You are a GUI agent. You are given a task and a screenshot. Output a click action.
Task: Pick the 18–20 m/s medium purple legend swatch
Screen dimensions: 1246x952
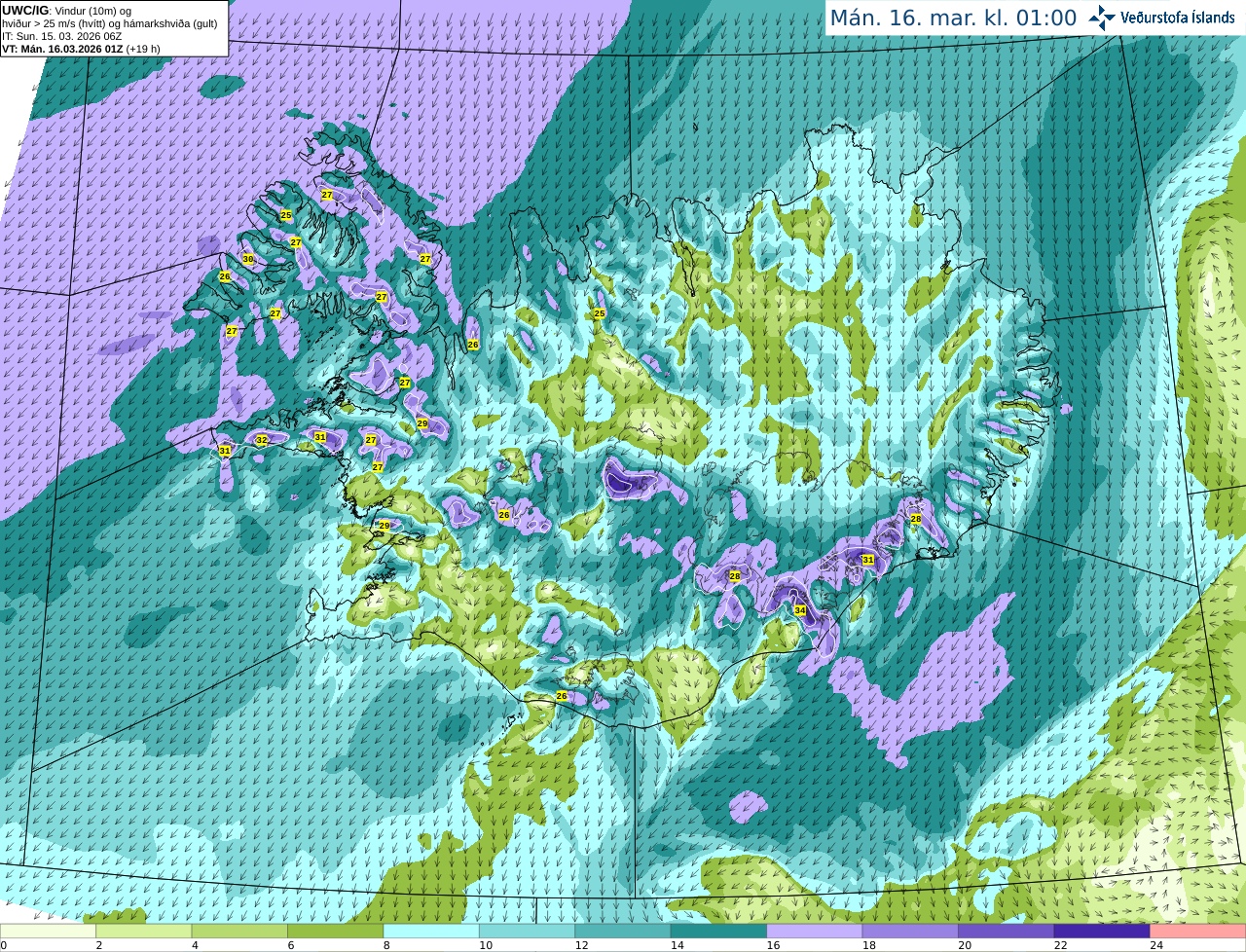point(910,931)
